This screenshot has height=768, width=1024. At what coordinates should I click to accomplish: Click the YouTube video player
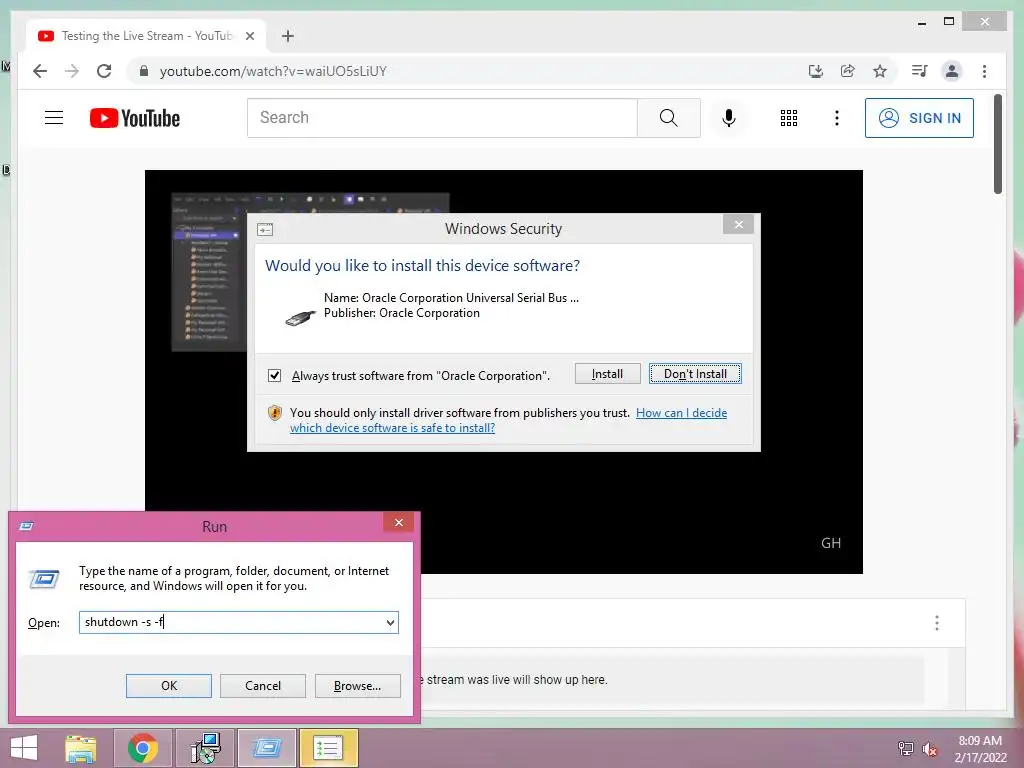click(504, 372)
